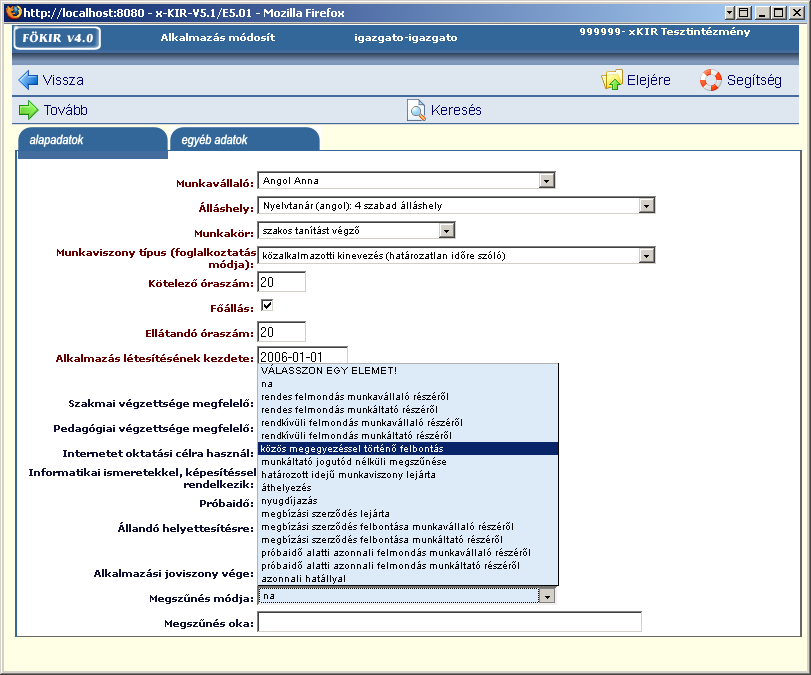Screen dimensions: 811x675
Task: Click 'Alkalmazás módosít' header text
Action: pos(218,37)
